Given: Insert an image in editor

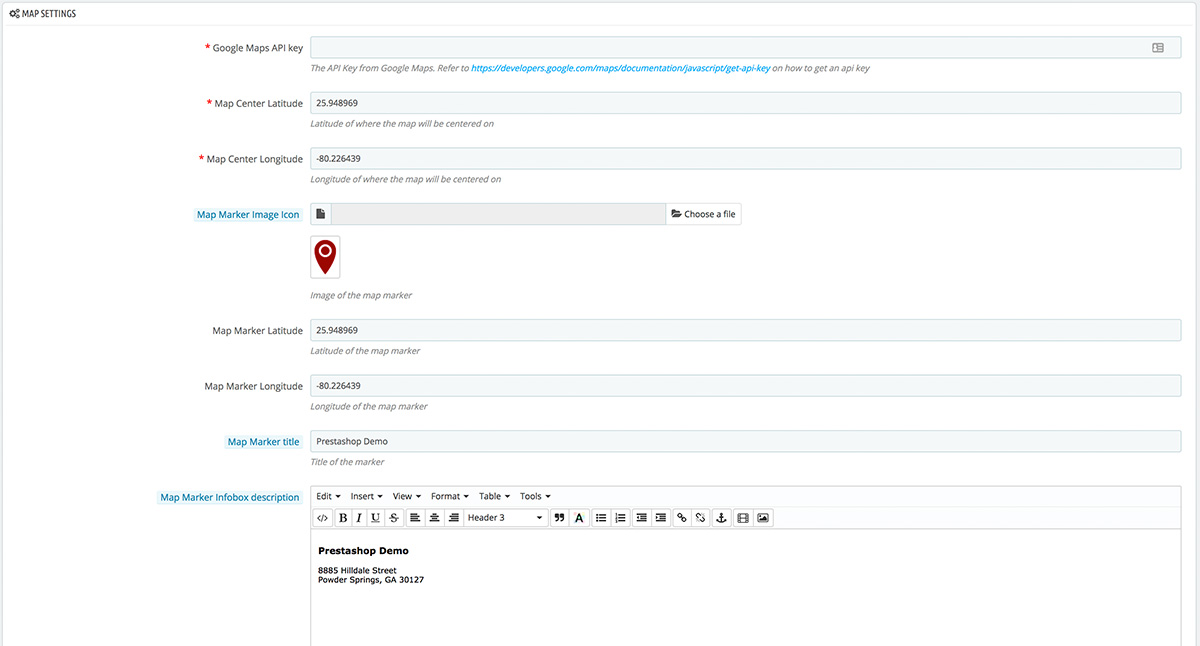Looking at the screenshot, I should point(763,518).
